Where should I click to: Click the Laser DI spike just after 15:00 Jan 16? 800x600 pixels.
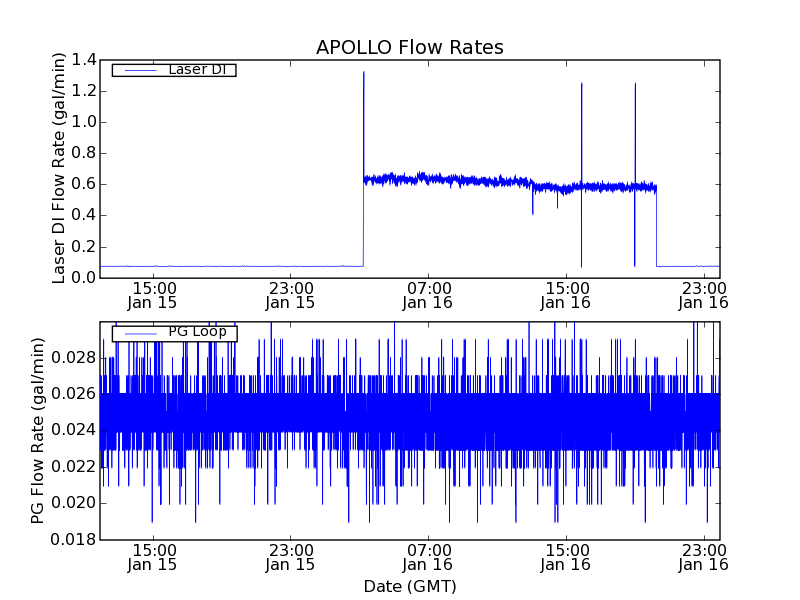point(581,85)
